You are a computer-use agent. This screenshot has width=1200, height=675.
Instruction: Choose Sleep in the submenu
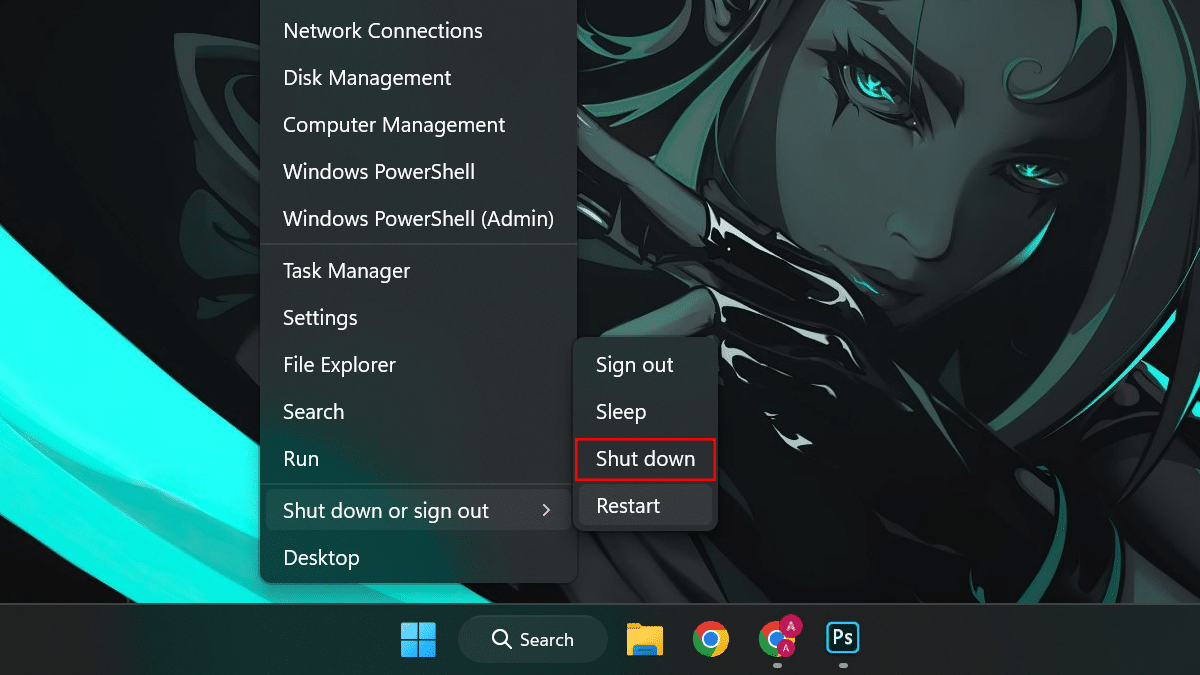click(x=645, y=412)
